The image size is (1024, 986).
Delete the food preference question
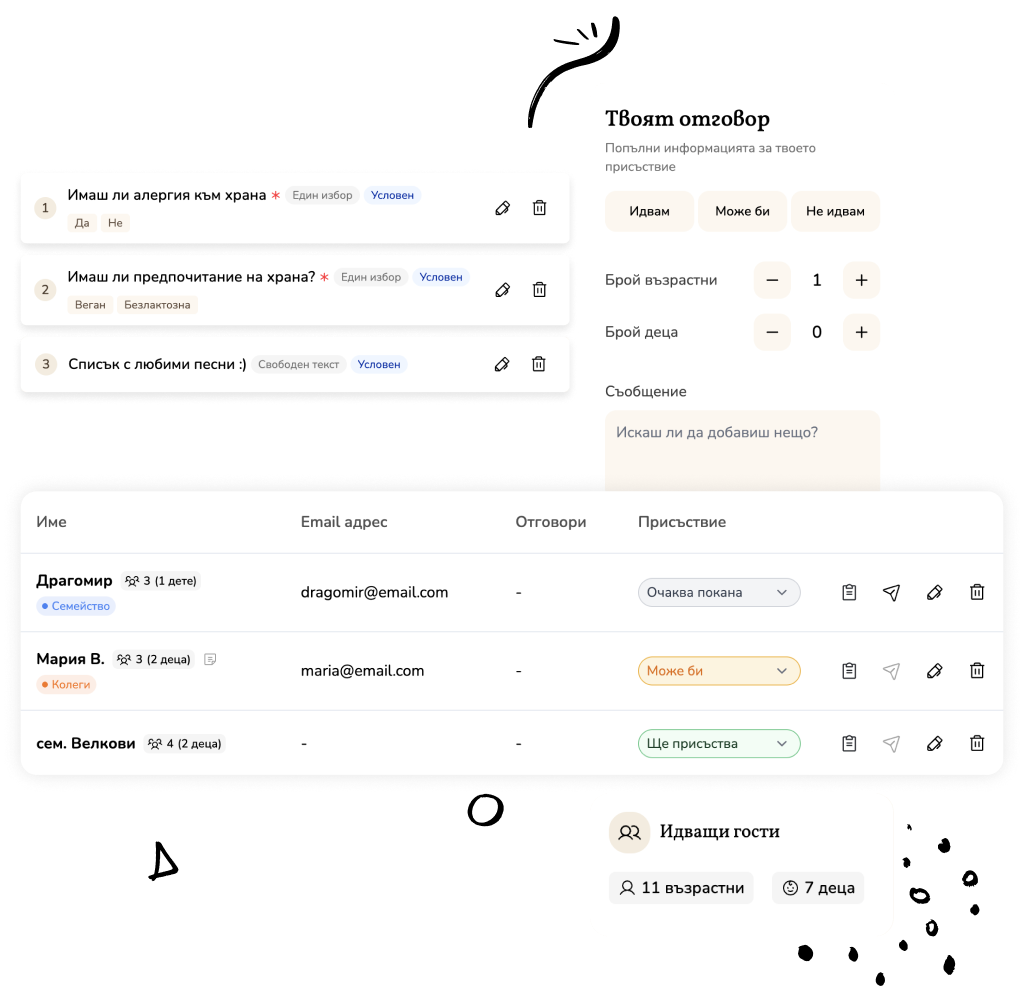[x=539, y=290]
